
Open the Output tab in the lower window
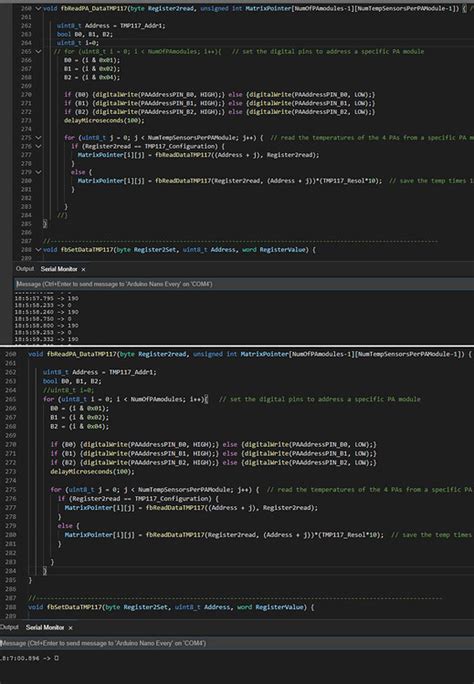pos(9,627)
